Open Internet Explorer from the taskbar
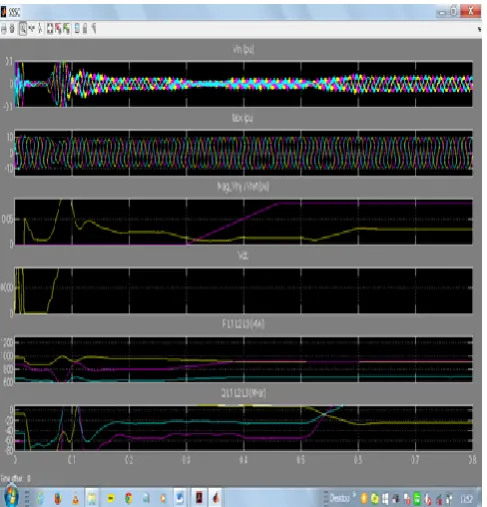The height and width of the screenshot is (507, 487). [40, 498]
